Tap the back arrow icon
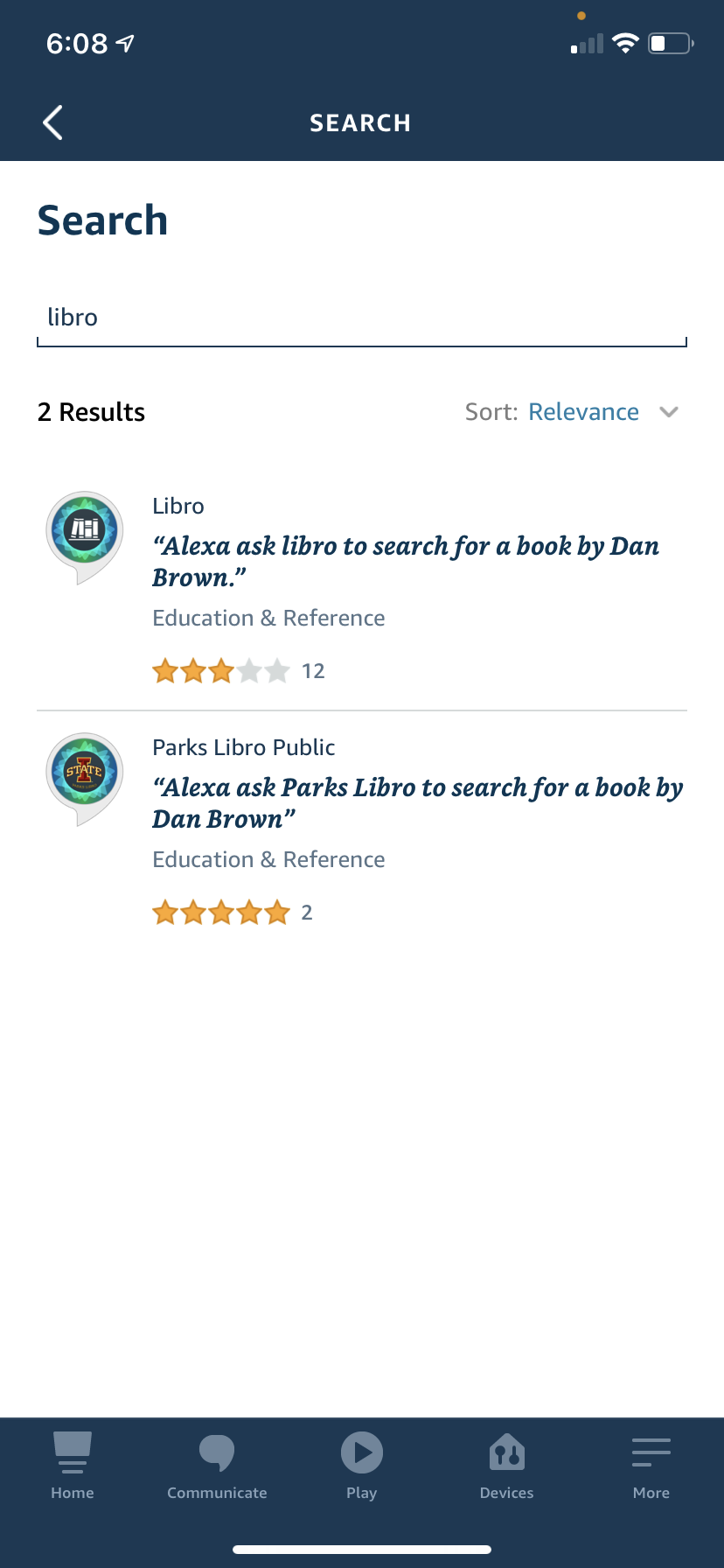Screen dimensions: 724x1568 pyautogui.click(x=52, y=122)
